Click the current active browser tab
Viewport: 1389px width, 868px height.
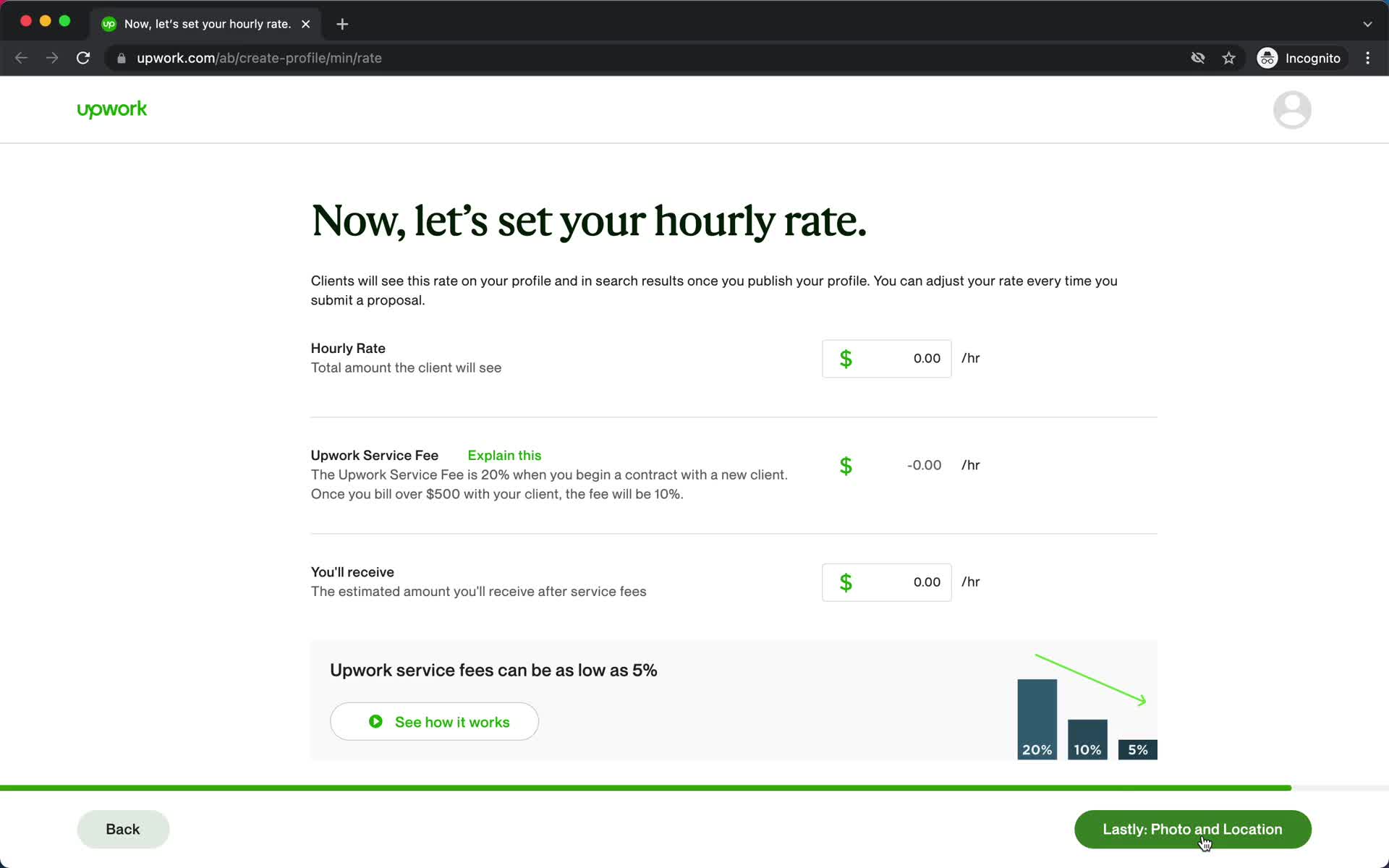coord(207,23)
